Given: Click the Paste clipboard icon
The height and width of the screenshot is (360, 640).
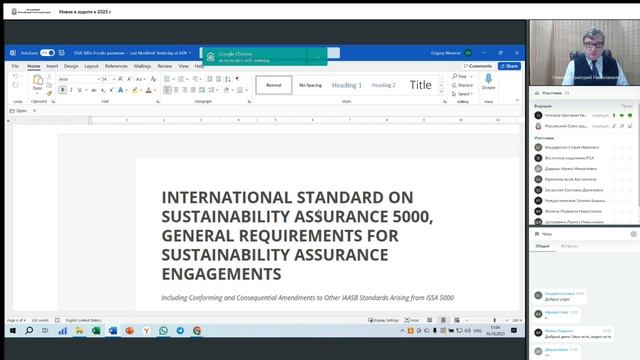Looking at the screenshot, I should [x=38, y=80].
